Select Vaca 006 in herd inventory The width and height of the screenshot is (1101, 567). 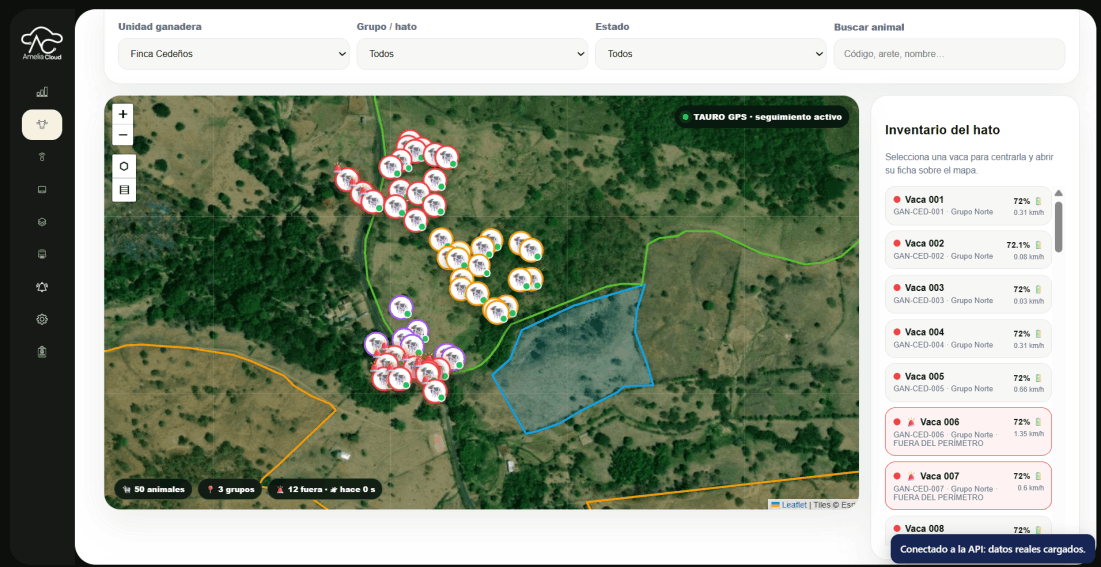968,431
